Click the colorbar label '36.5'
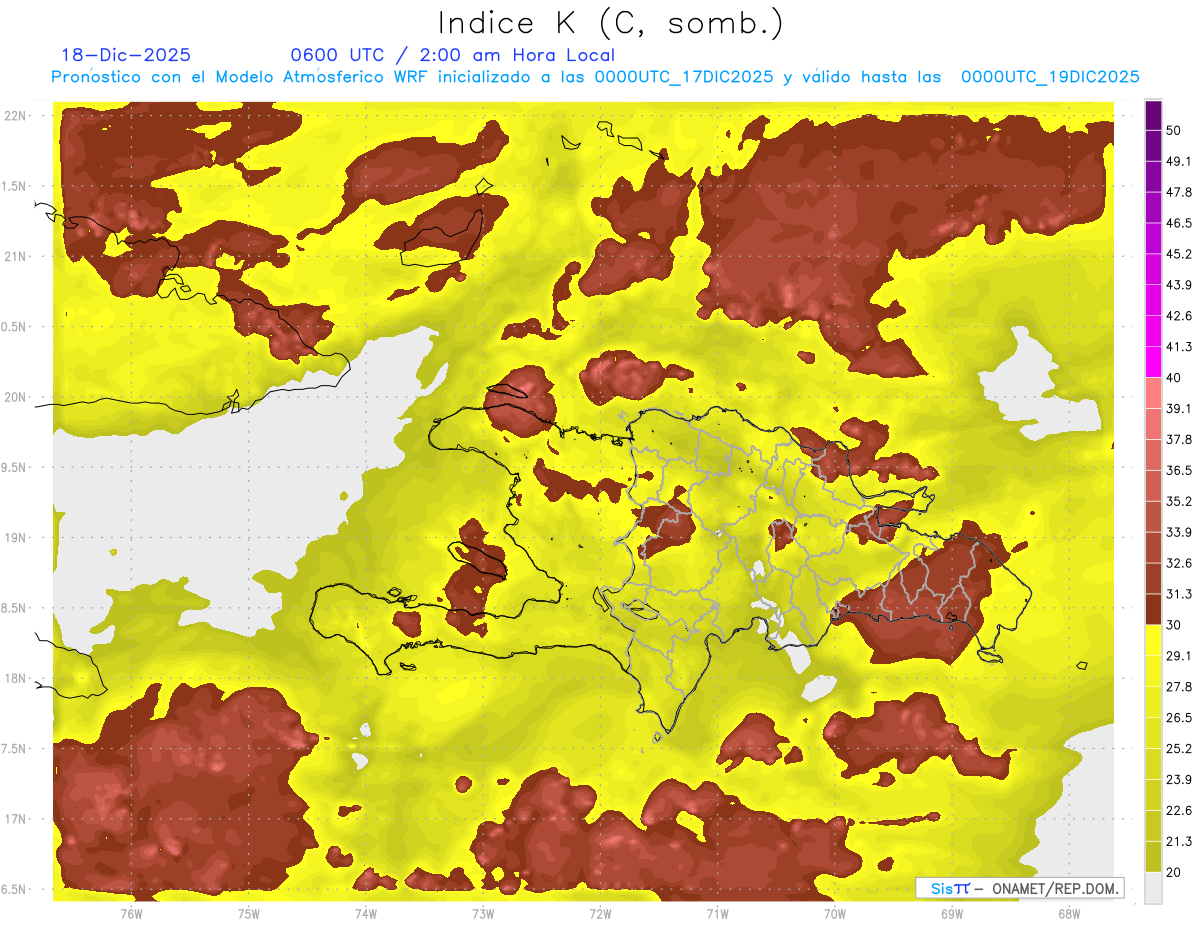Viewport: 1200px width, 927px height. point(1178,470)
